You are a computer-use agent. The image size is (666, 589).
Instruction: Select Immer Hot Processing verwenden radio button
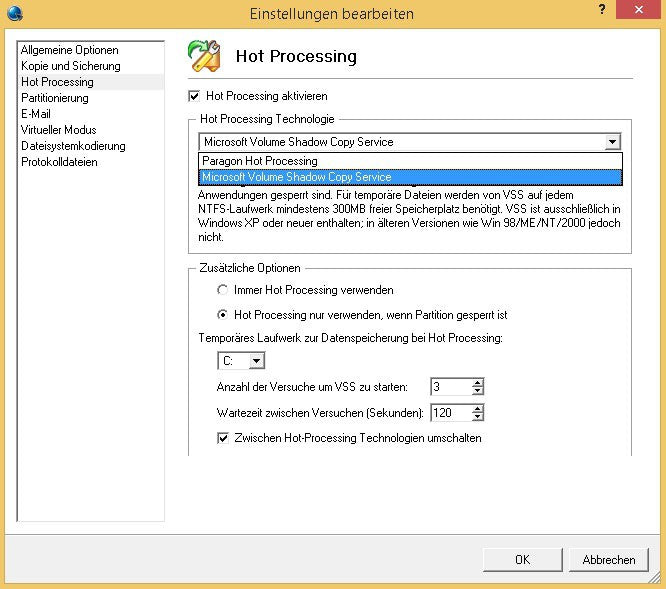point(222,290)
